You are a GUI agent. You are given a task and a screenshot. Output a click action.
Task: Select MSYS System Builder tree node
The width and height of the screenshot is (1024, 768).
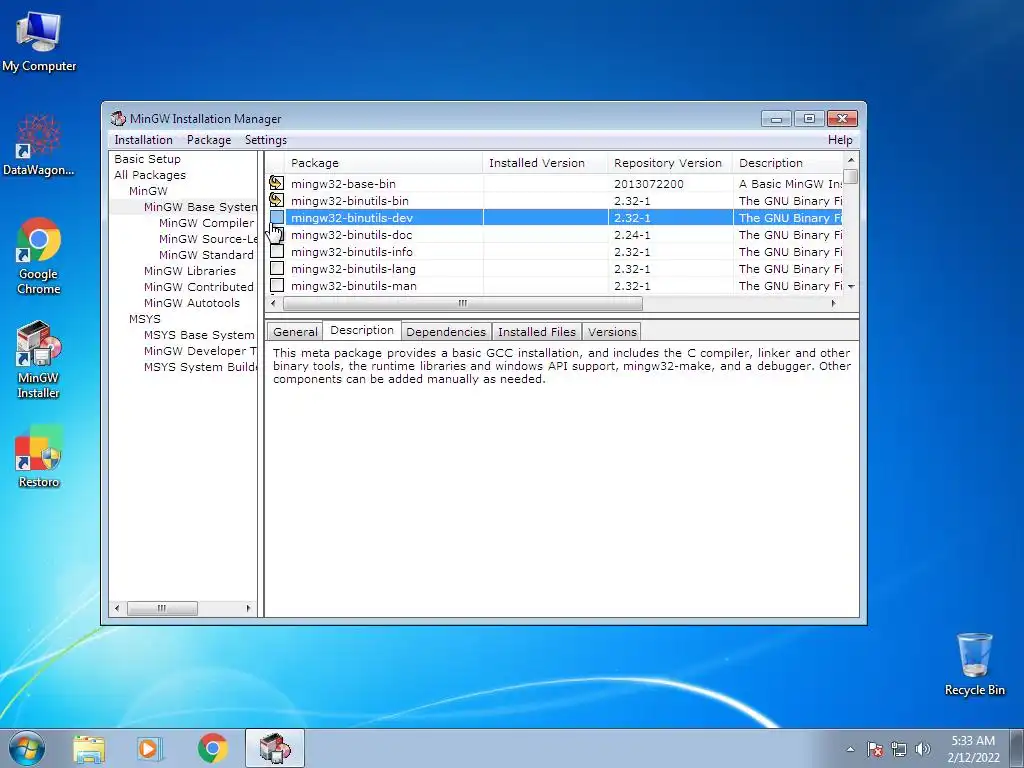tap(200, 367)
